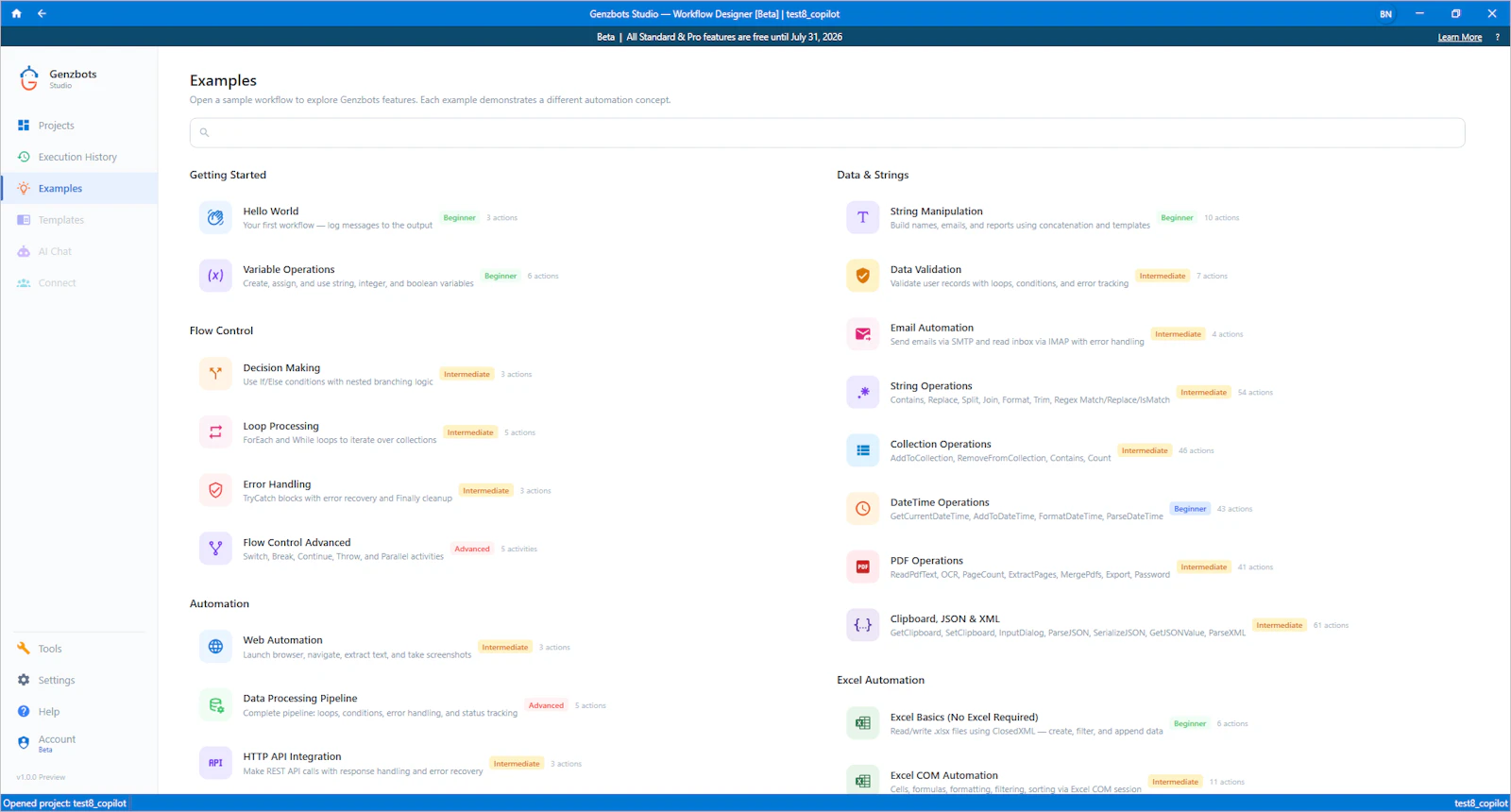
Task: Open the PDF Operations icon
Action: click(x=862, y=567)
